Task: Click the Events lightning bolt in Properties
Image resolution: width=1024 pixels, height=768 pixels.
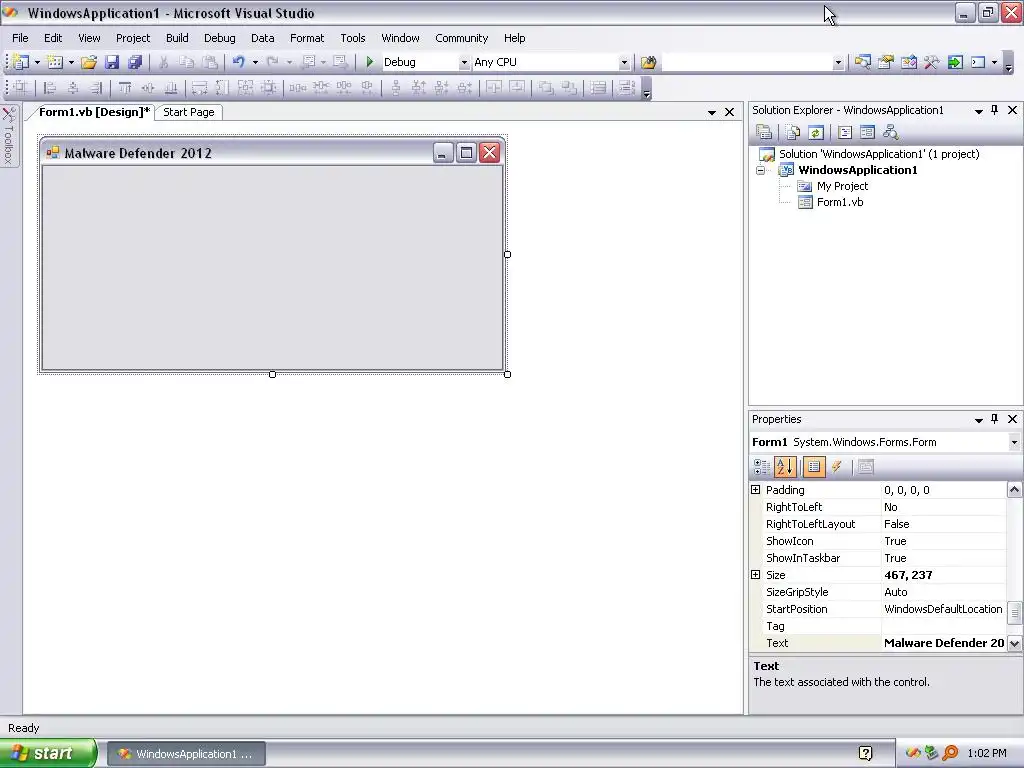Action: (x=837, y=466)
